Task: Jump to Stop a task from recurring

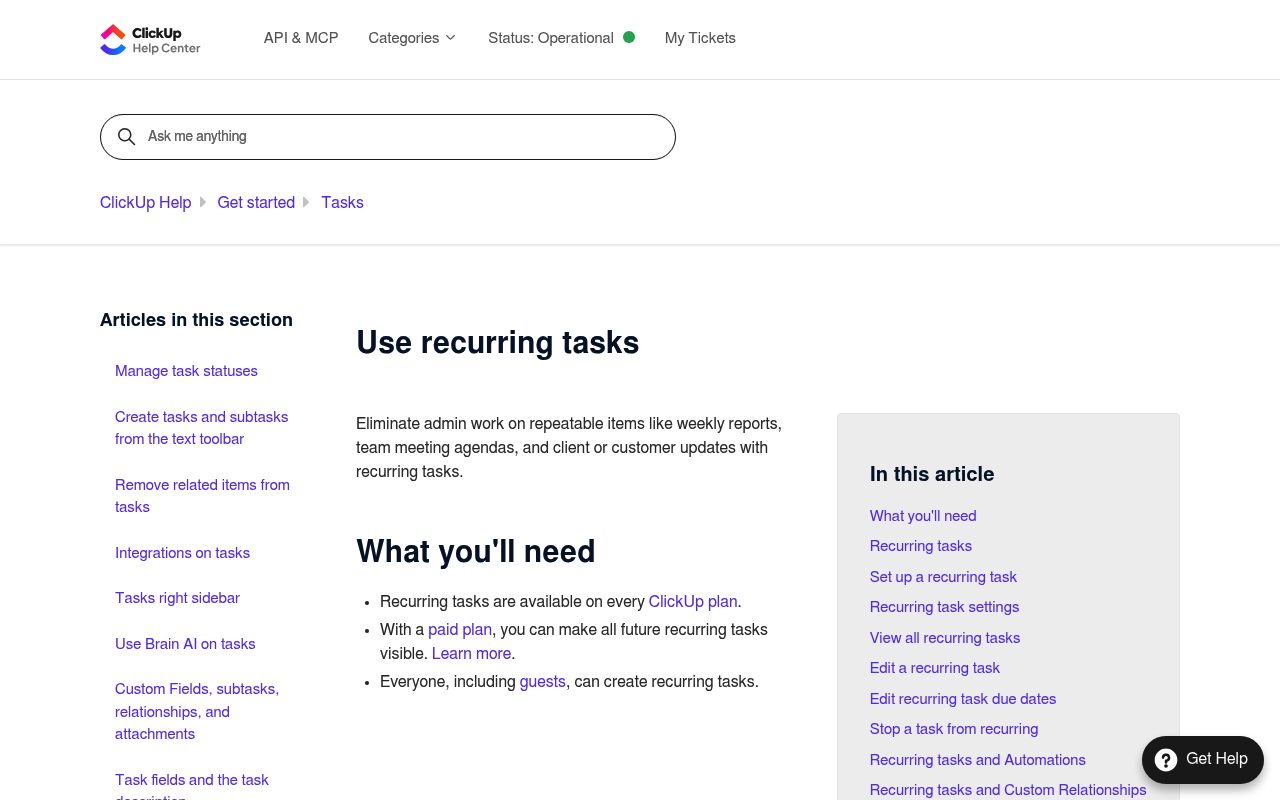Action: (954, 729)
